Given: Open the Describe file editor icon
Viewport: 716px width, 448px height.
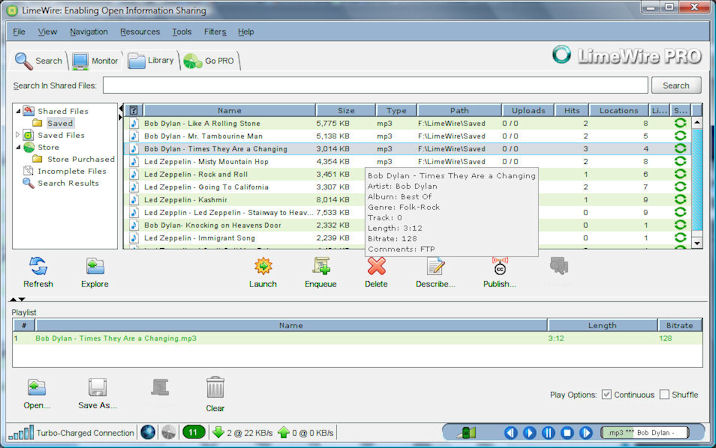Looking at the screenshot, I should (x=435, y=266).
